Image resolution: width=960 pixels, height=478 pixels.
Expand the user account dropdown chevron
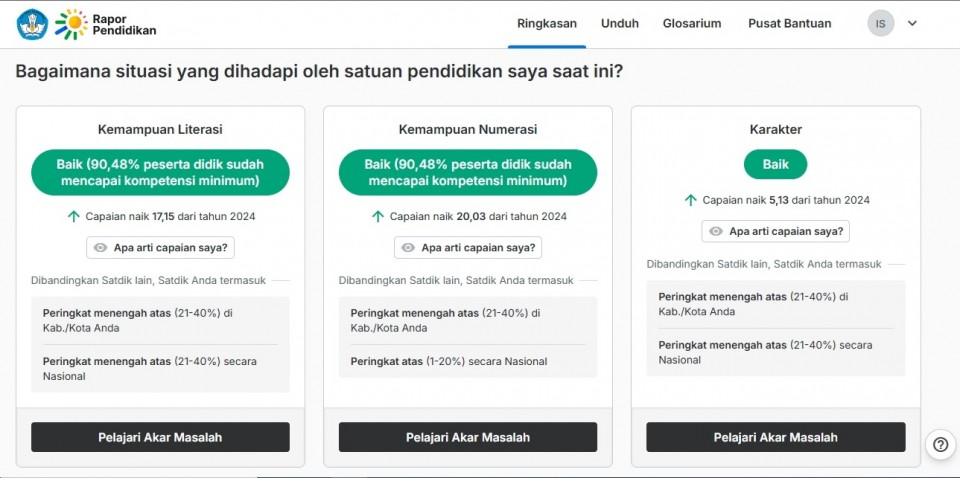[912, 24]
